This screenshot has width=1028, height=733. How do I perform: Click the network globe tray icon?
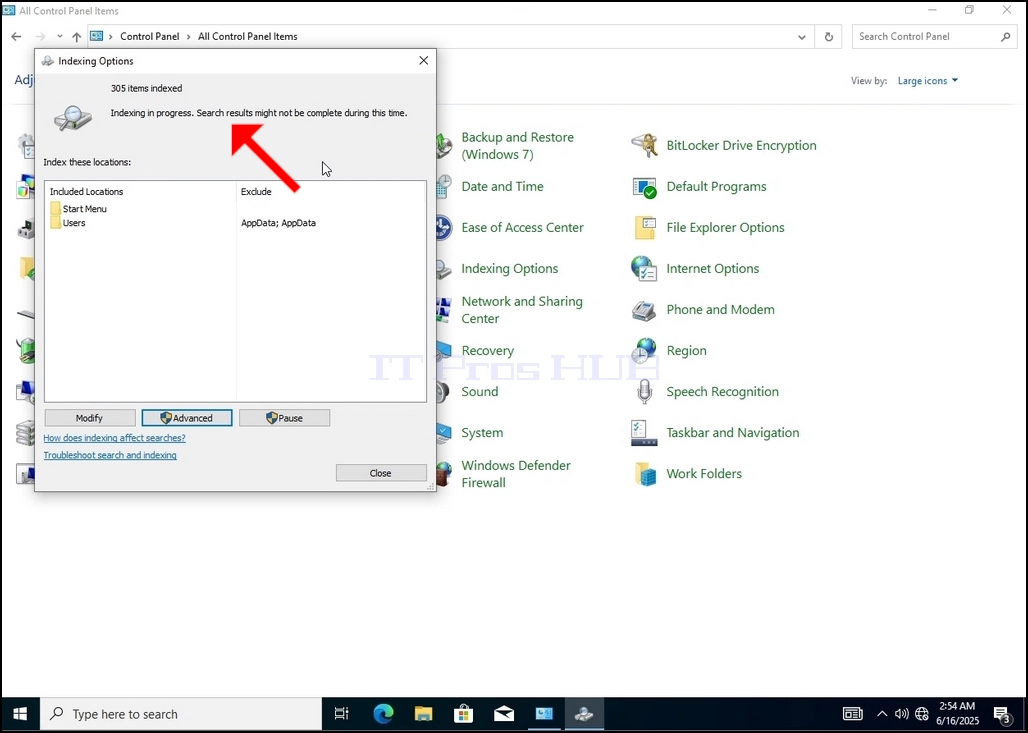coord(922,714)
